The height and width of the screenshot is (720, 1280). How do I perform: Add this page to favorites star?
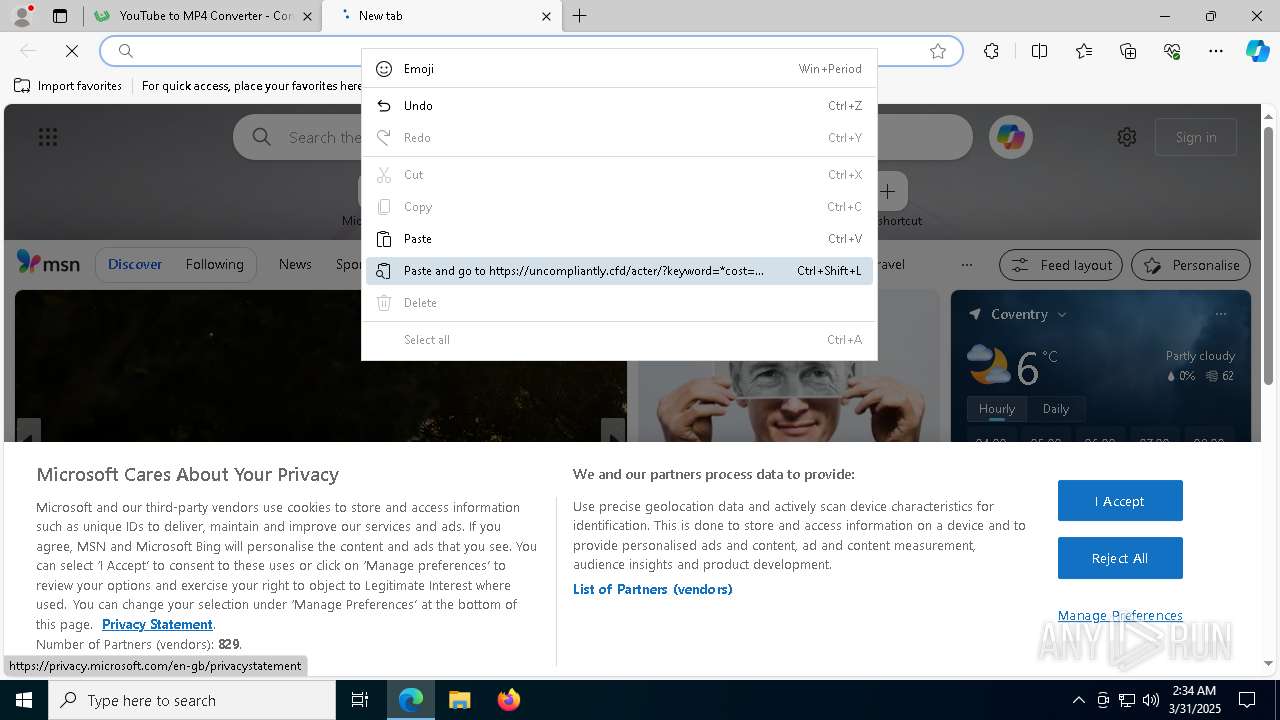tap(938, 51)
